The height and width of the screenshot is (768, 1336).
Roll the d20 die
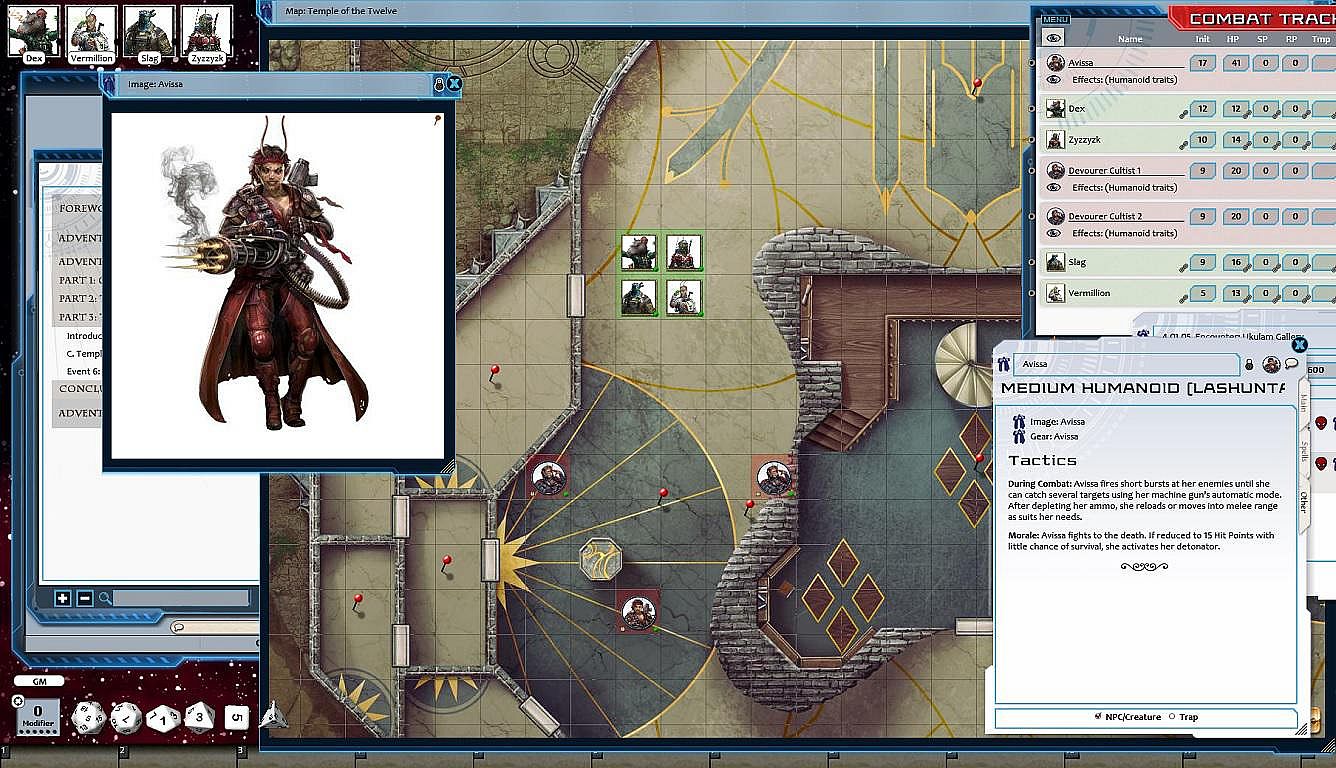[88, 716]
